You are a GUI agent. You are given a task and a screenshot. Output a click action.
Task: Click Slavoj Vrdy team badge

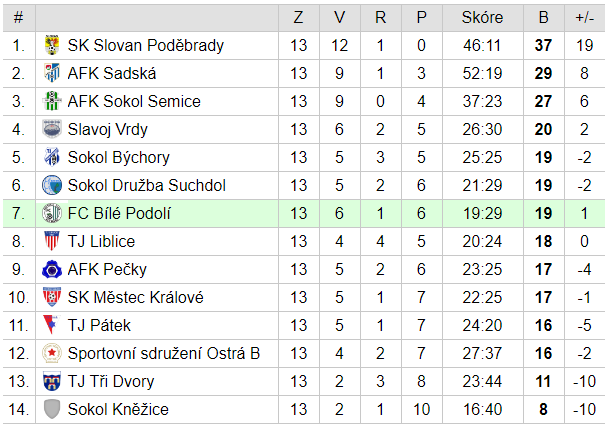point(52,129)
